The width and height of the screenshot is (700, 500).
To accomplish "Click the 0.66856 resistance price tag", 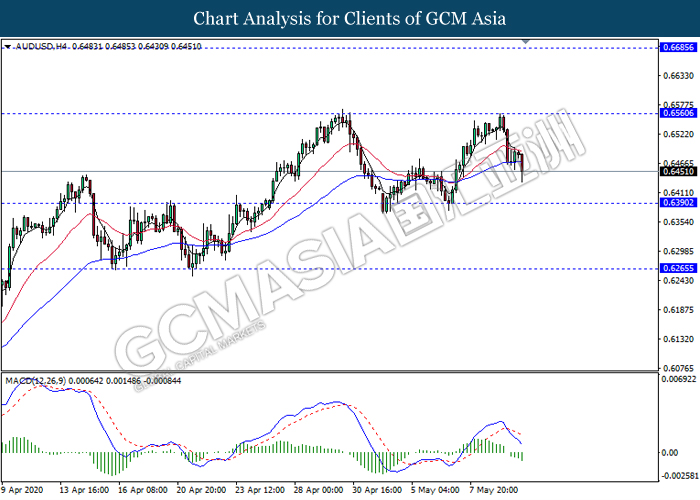I will [675, 47].
